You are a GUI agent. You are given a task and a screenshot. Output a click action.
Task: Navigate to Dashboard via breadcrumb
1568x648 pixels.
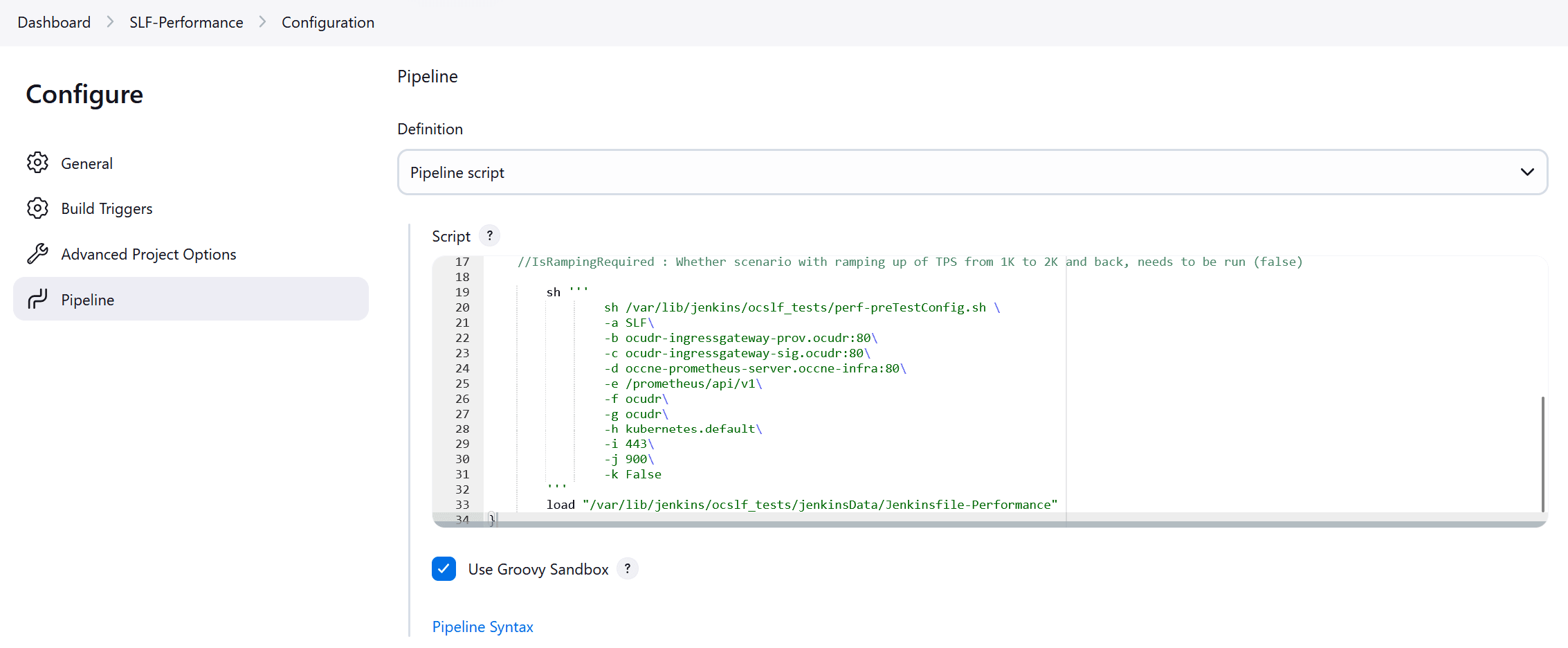[53, 22]
